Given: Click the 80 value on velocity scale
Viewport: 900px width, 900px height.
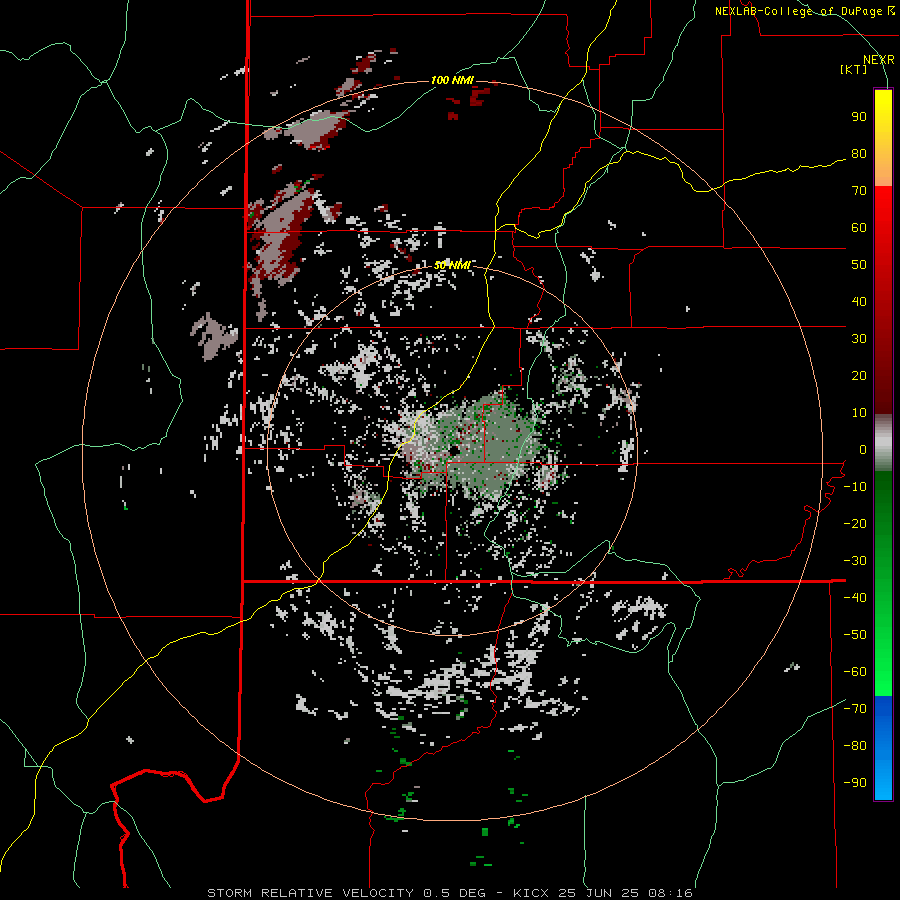Looking at the screenshot, I should [859, 154].
